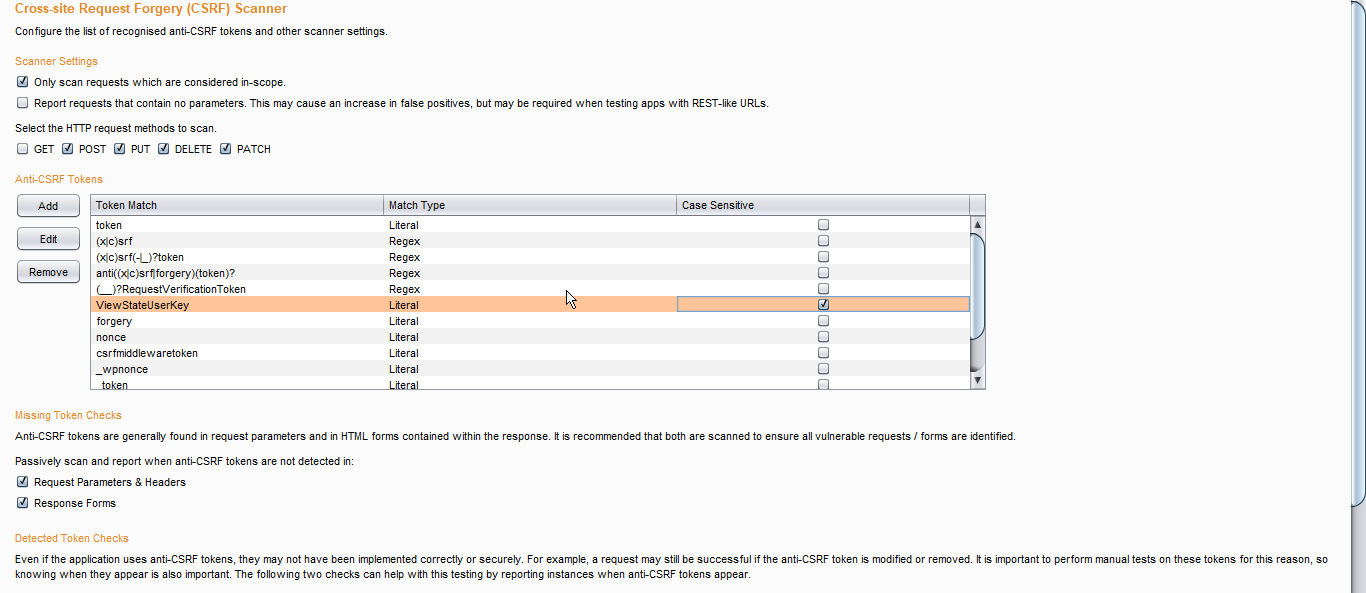Select the 'forgery' token row

530,321
